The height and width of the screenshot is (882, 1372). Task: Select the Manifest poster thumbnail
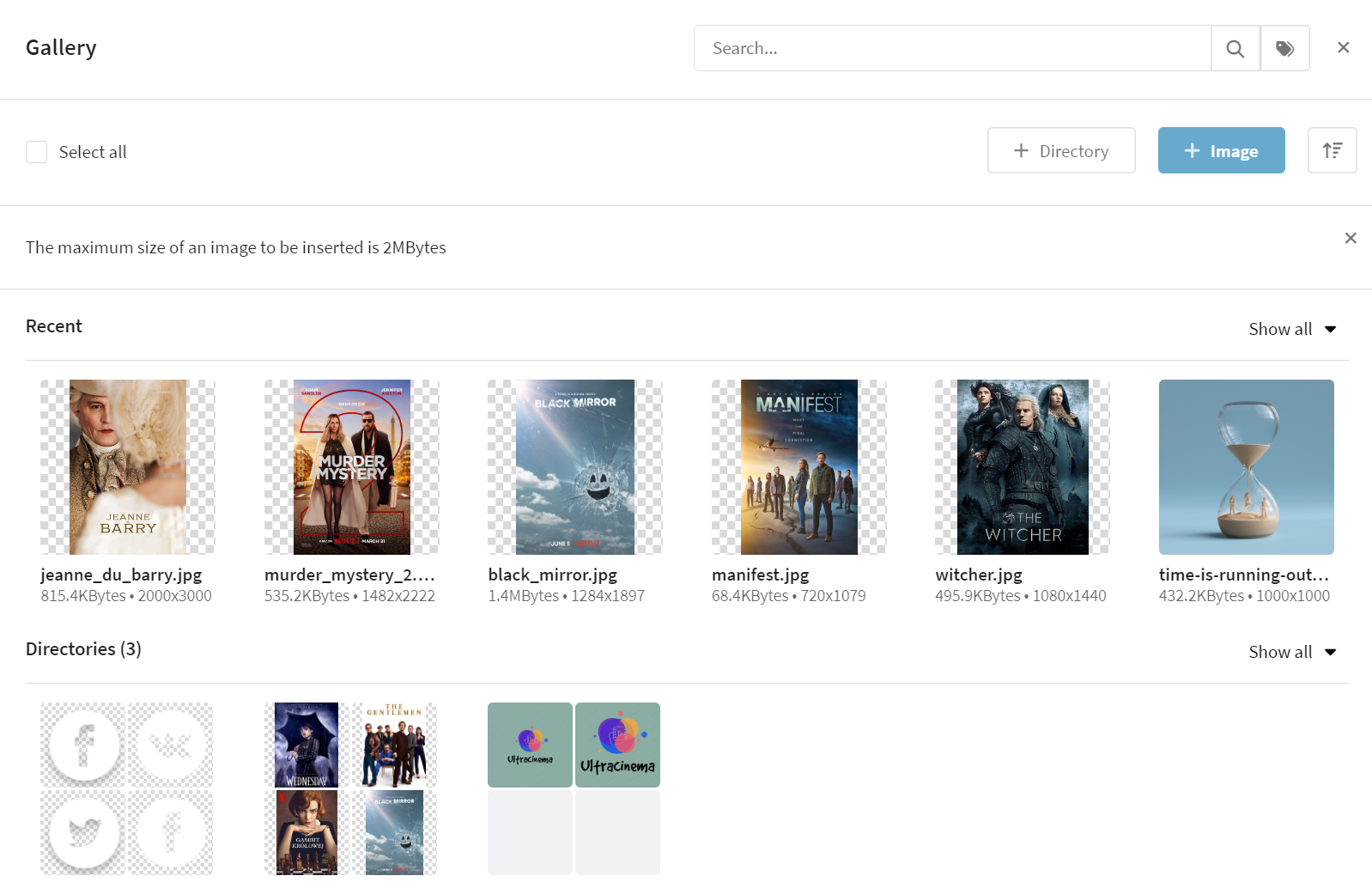[799, 467]
